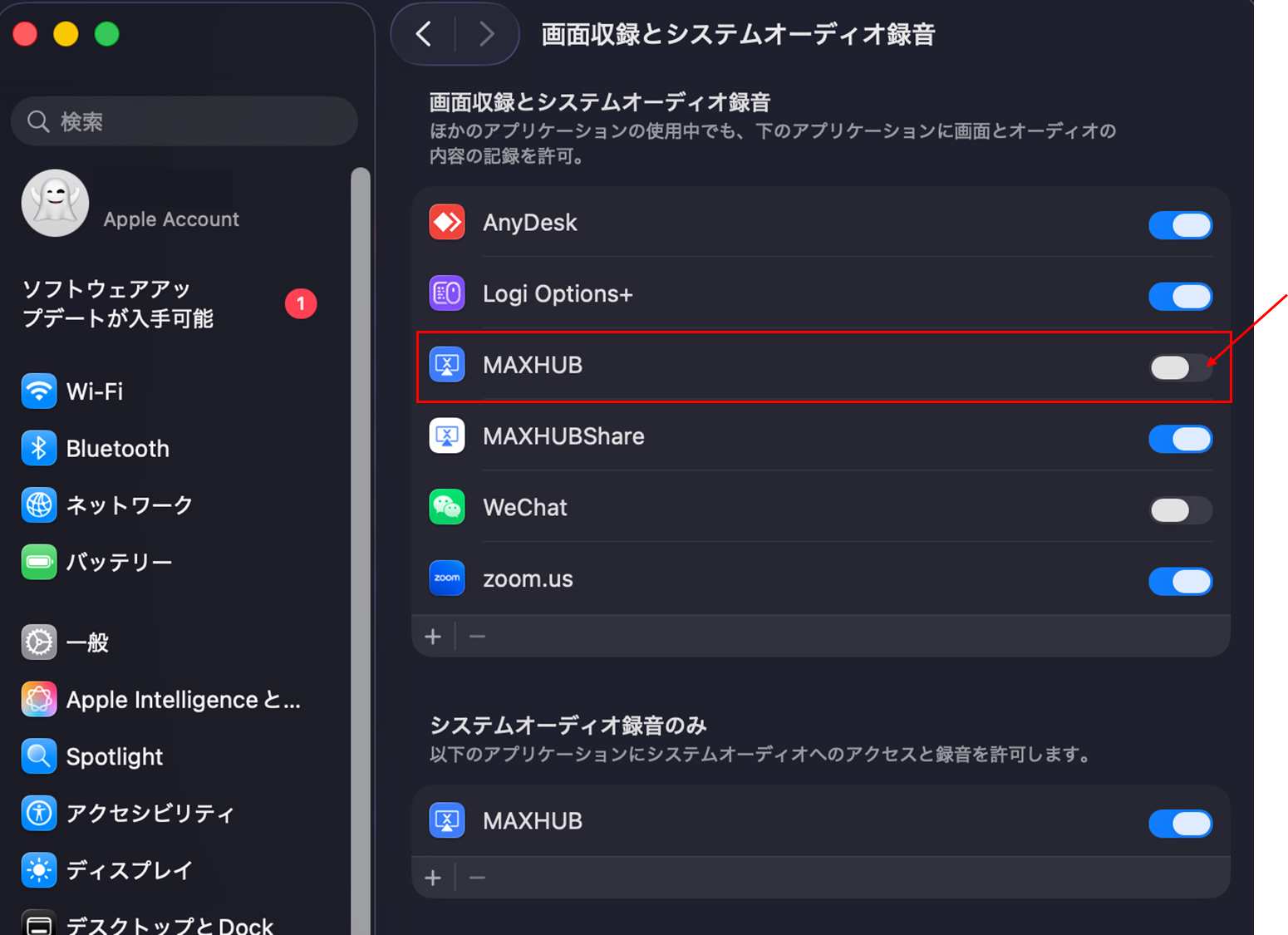This screenshot has height=935, width=1288.
Task: Remove app with system audio minus button
Action: 477,878
